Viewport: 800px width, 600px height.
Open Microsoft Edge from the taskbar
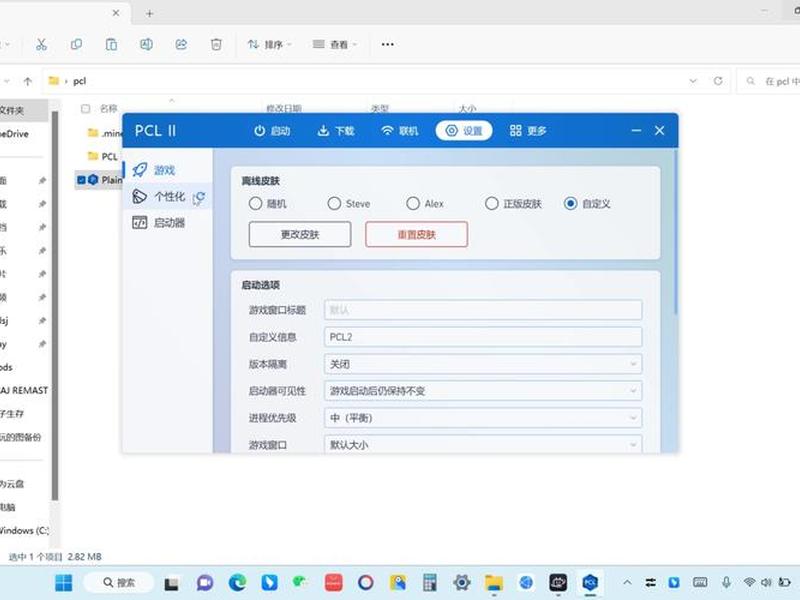pyautogui.click(x=237, y=582)
